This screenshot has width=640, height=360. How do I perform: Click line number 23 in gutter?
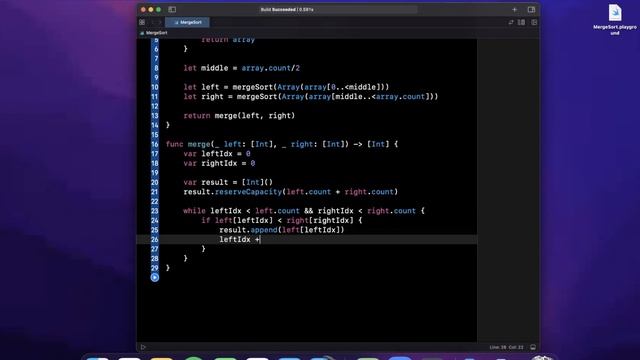tap(155, 211)
